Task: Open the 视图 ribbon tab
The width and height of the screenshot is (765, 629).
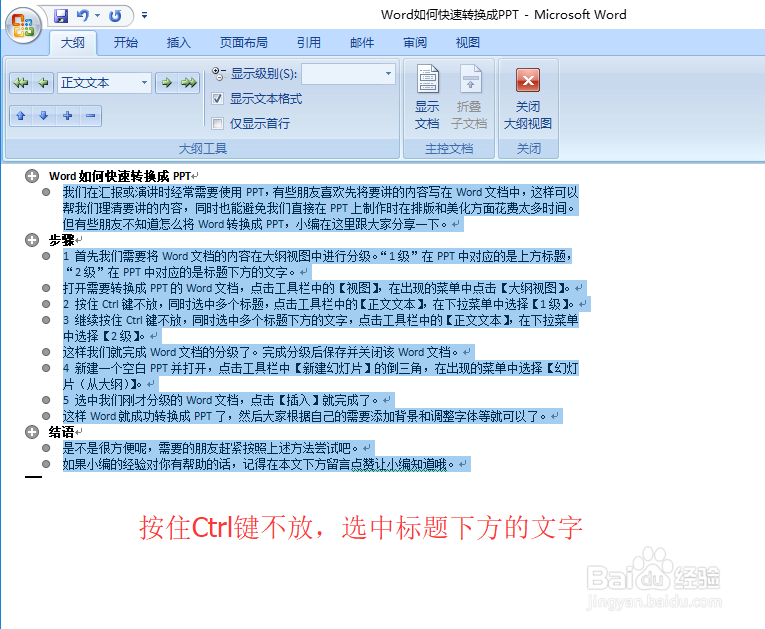Action: click(x=468, y=43)
